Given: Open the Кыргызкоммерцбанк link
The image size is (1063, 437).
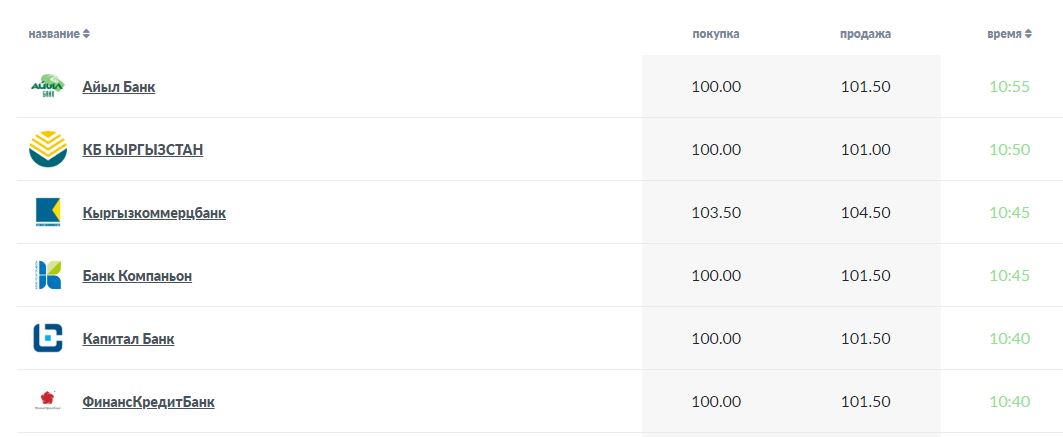Looking at the screenshot, I should 154,213.
